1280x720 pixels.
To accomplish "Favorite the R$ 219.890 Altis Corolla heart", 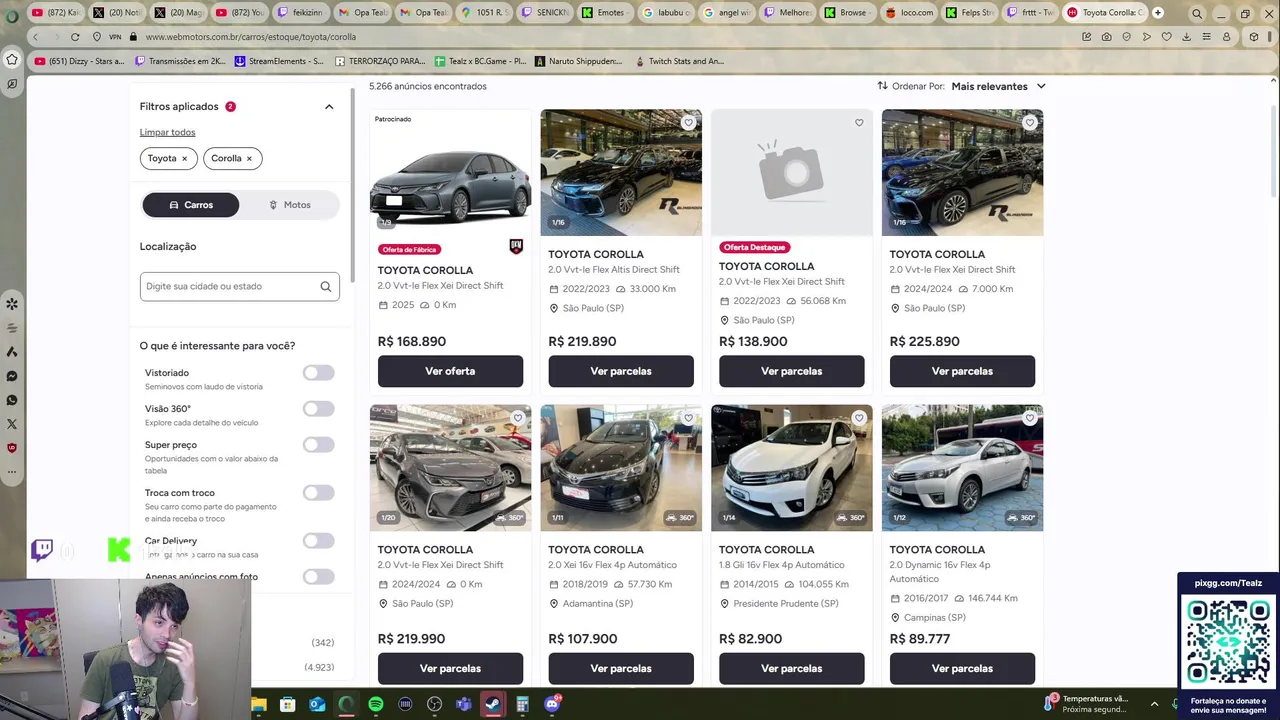I will click(x=688, y=123).
